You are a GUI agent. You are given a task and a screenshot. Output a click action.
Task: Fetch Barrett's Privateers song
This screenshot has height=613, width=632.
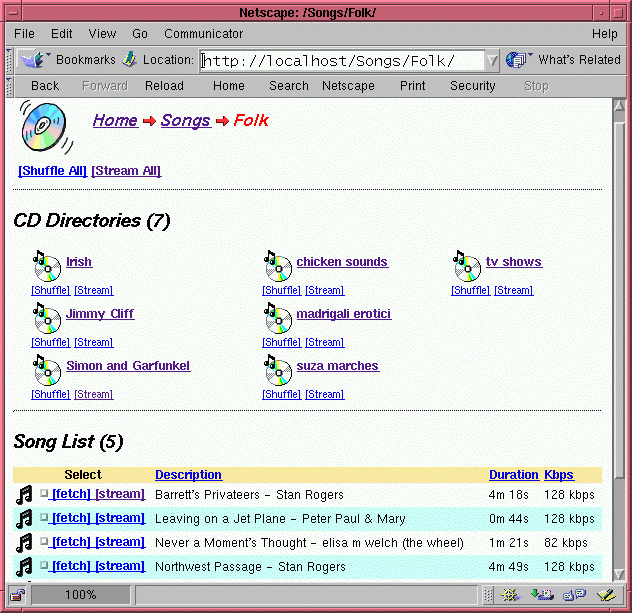click(71, 494)
